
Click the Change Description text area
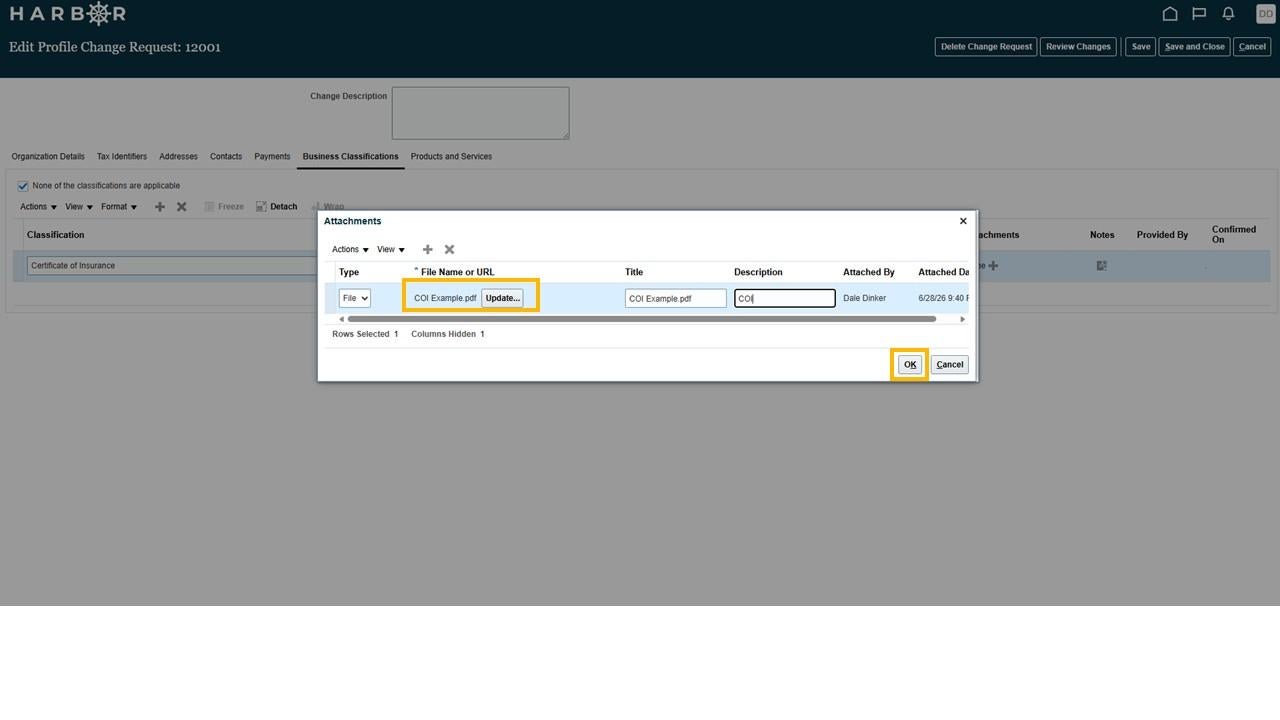click(481, 113)
